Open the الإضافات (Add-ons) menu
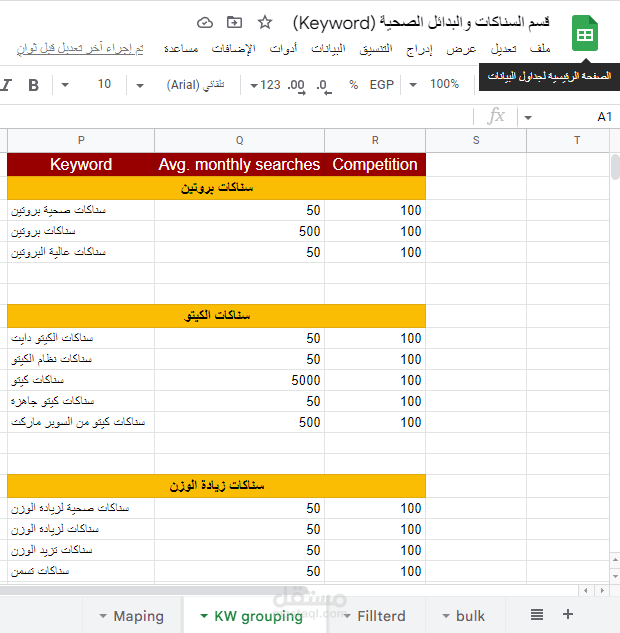This screenshot has width=620, height=633. tap(234, 49)
